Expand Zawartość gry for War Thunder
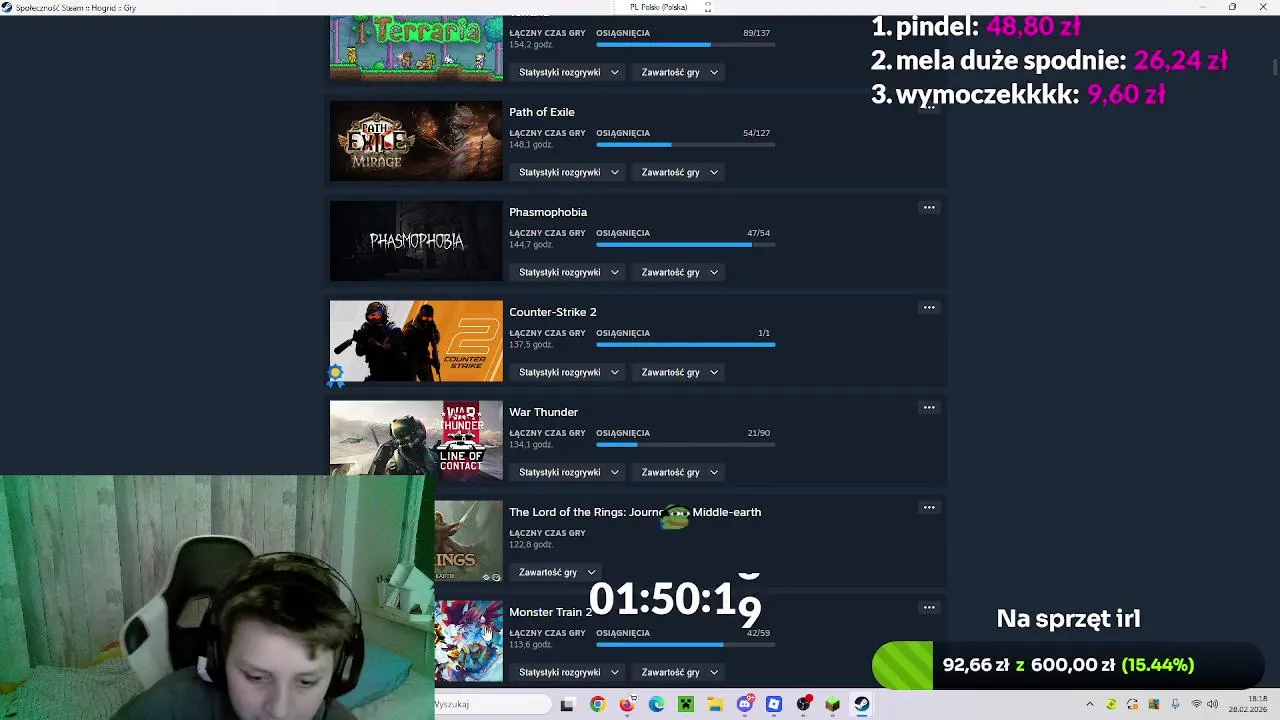Screen dimensions: 1280x720 tap(680, 472)
